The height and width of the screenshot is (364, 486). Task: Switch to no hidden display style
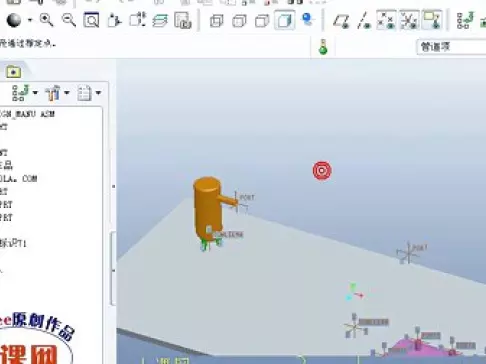pos(262,21)
